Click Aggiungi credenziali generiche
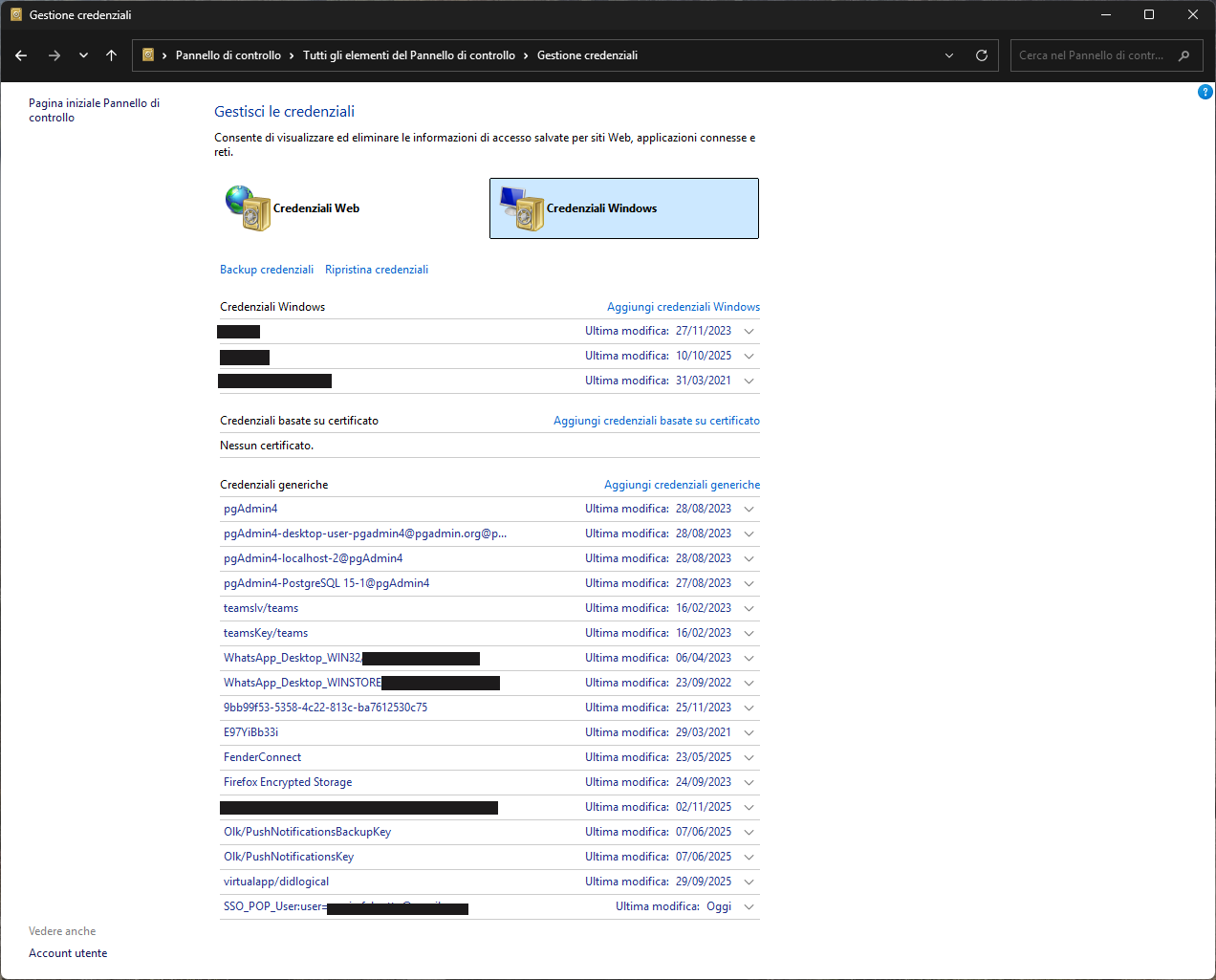This screenshot has height=980, width=1216. 683,485
